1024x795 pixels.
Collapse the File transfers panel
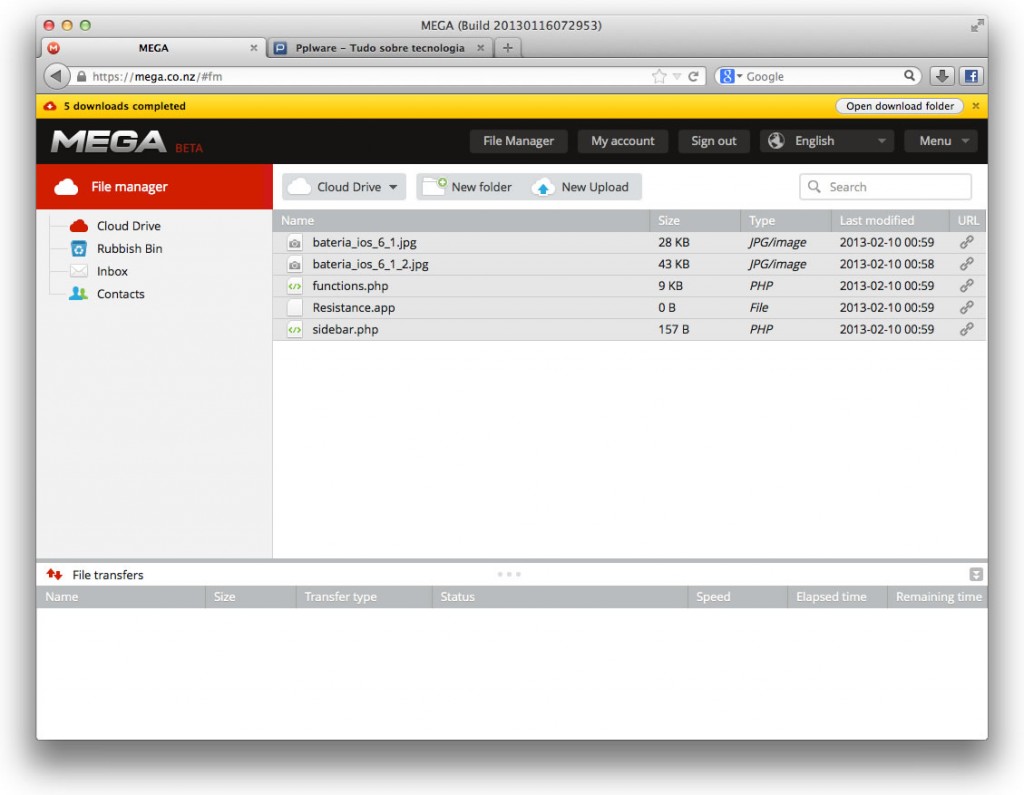pyautogui.click(x=976, y=575)
